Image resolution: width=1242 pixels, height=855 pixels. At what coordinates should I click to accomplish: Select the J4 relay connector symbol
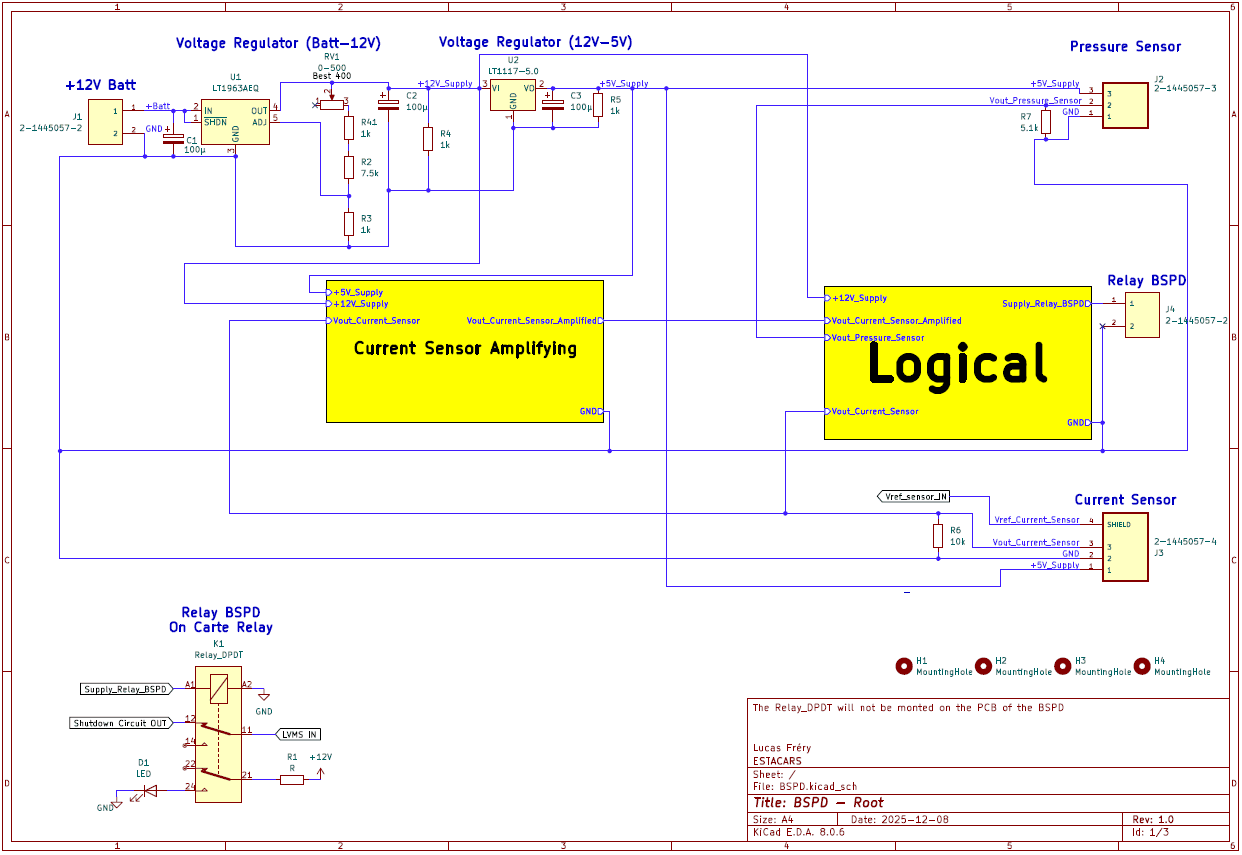[x=1142, y=315]
